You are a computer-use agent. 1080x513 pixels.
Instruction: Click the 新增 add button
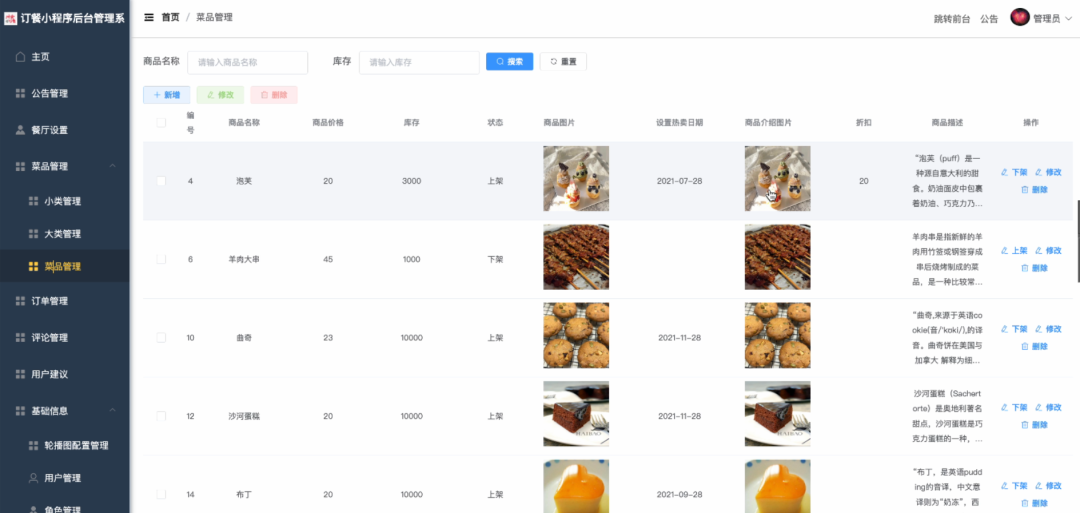(x=167, y=95)
